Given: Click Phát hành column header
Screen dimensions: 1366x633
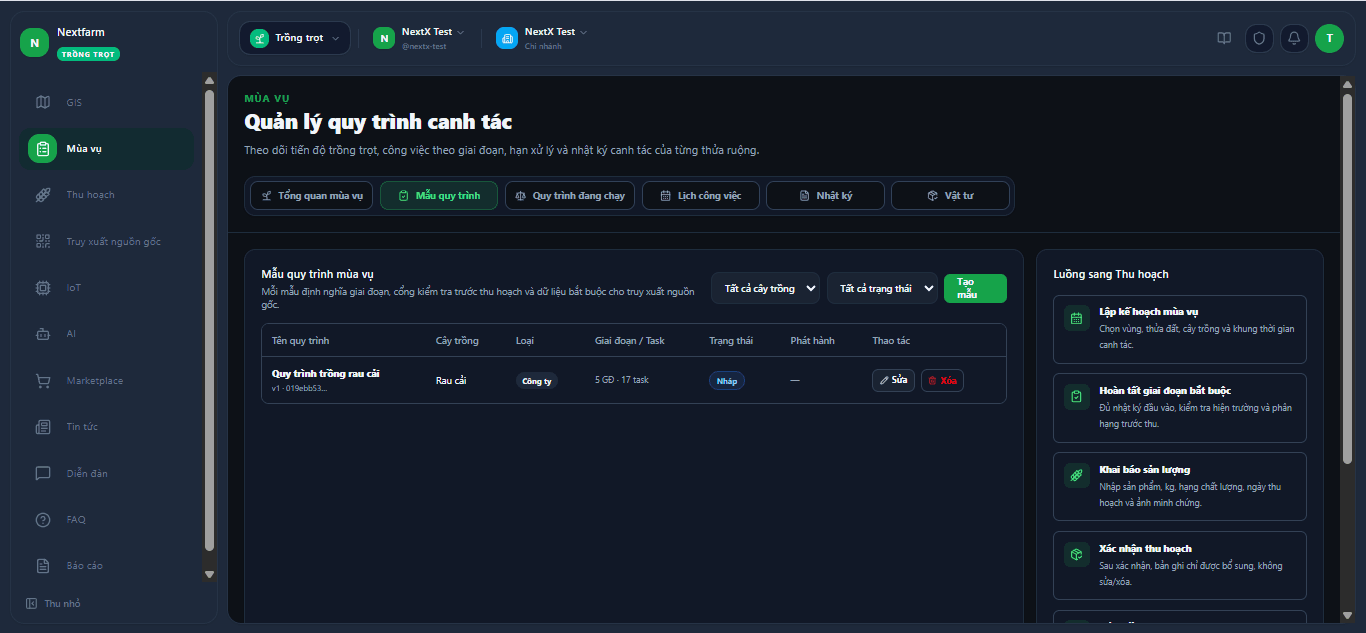Looking at the screenshot, I should [x=812, y=341].
